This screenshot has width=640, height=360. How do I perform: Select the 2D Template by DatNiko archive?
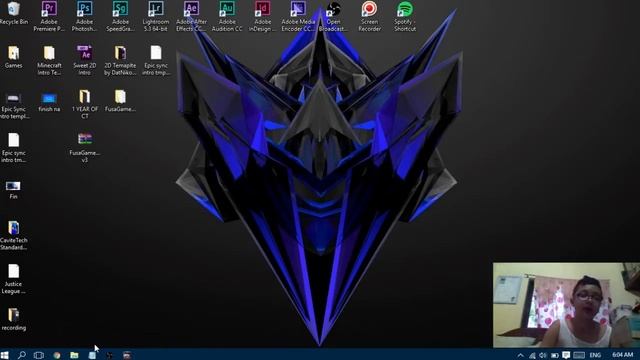tap(120, 60)
